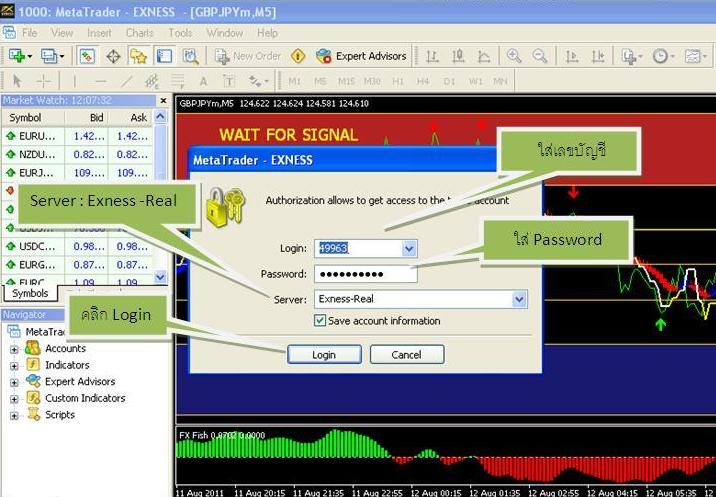Click the New Order button
716x497 pixels.
[248, 56]
